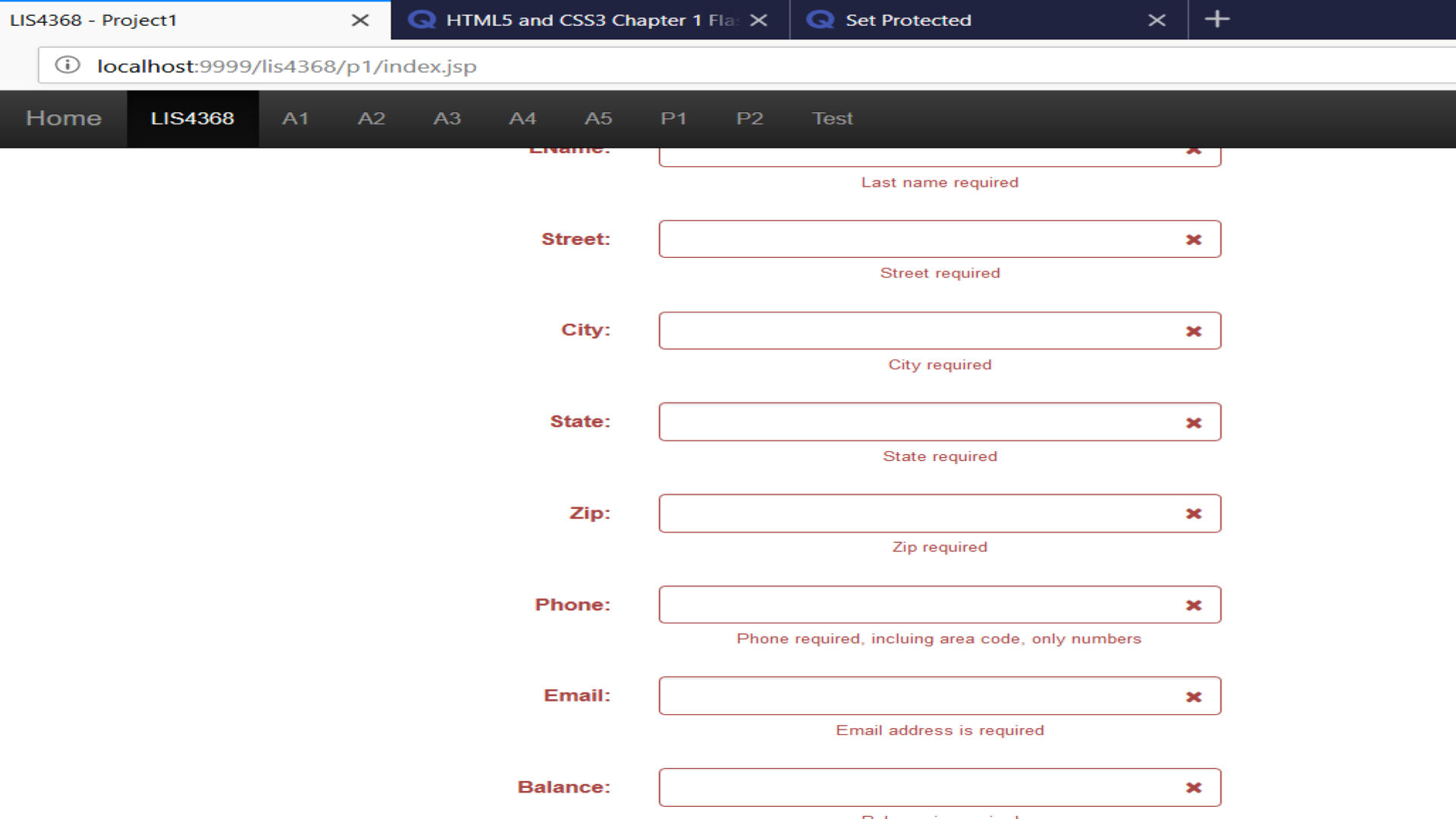Click the site info icon in address bar
The image size is (1456, 819).
pos(67,65)
